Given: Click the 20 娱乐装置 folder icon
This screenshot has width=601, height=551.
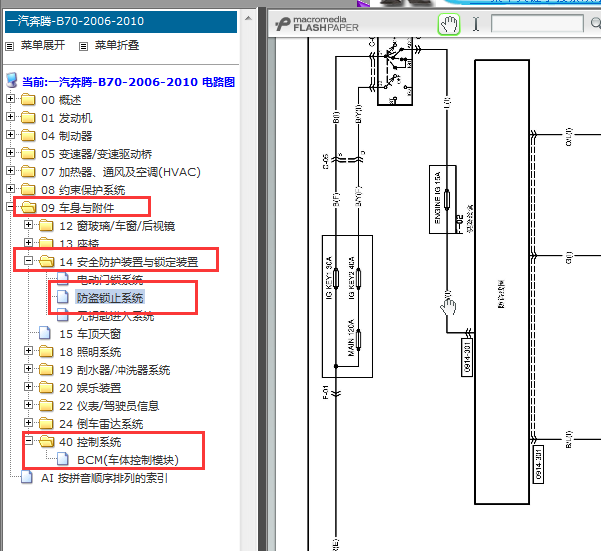Looking at the screenshot, I should pyautogui.click(x=46, y=387).
